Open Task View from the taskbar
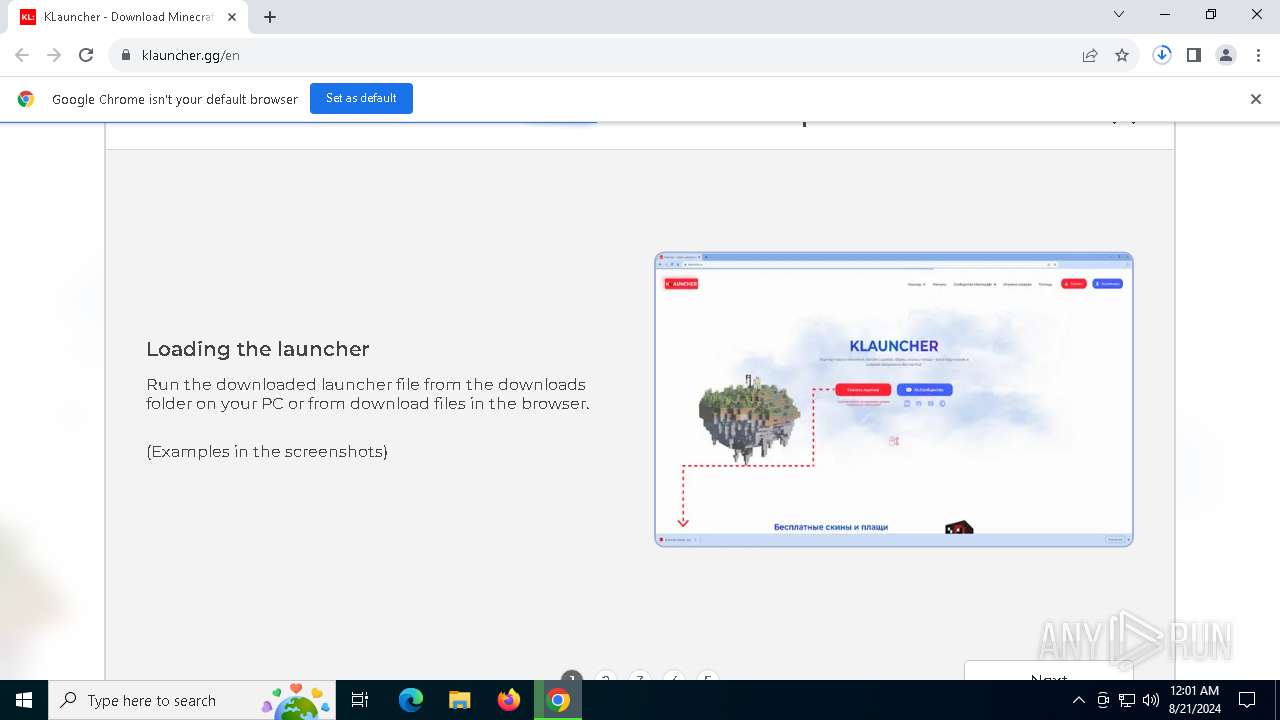This screenshot has height=720, width=1280. [x=360, y=700]
